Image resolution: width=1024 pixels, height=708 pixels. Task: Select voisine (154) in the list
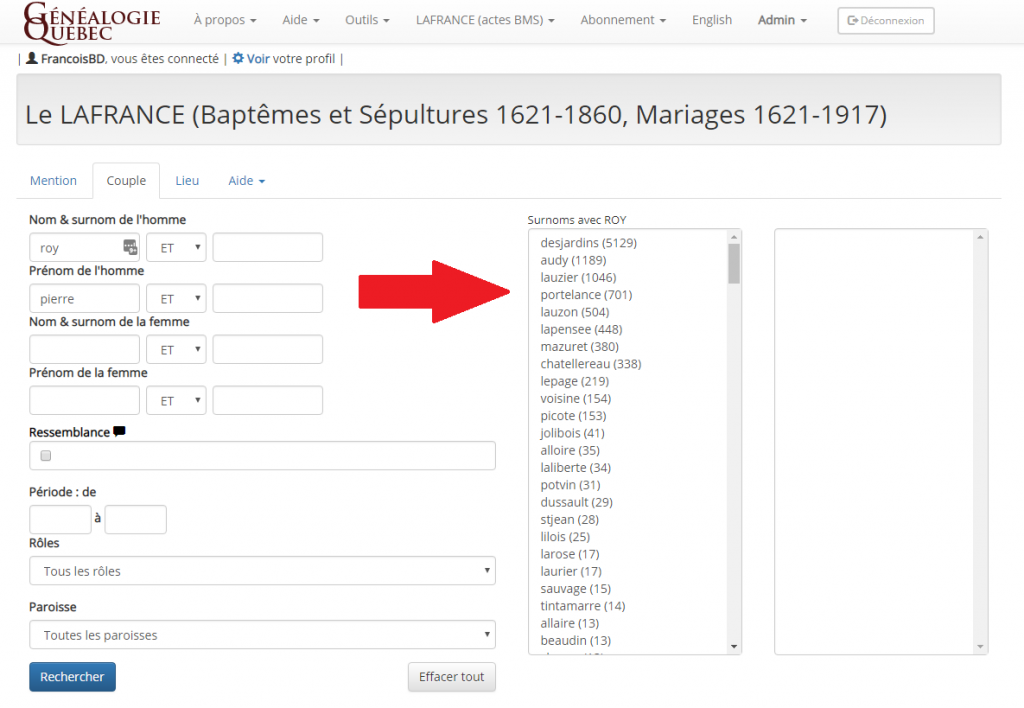(x=575, y=398)
